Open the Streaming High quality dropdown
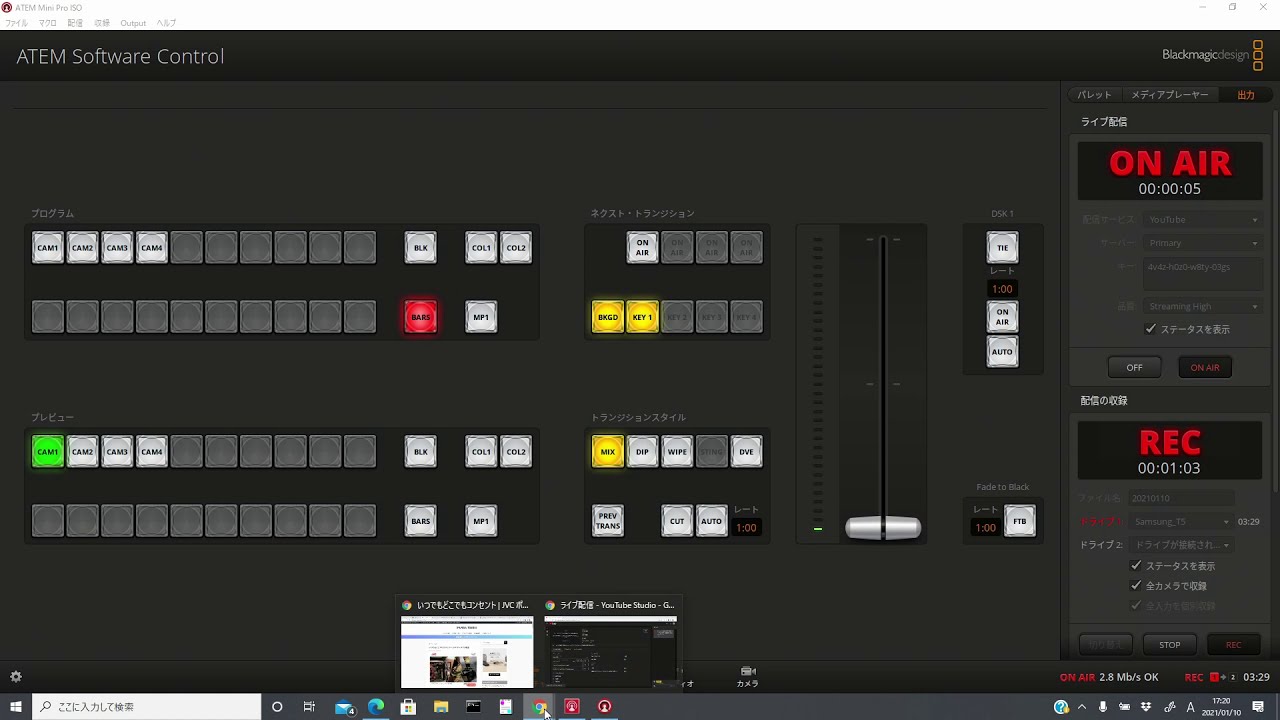1280x720 pixels. 1202,306
